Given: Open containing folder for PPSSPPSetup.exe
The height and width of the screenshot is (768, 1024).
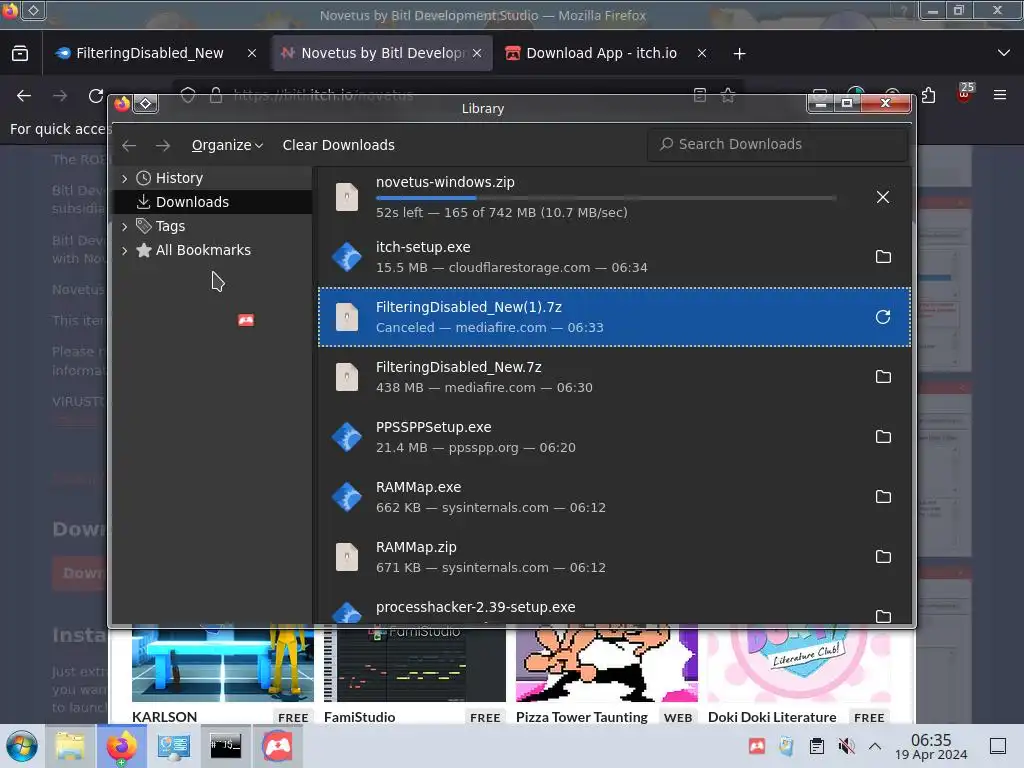Looking at the screenshot, I should [883, 437].
